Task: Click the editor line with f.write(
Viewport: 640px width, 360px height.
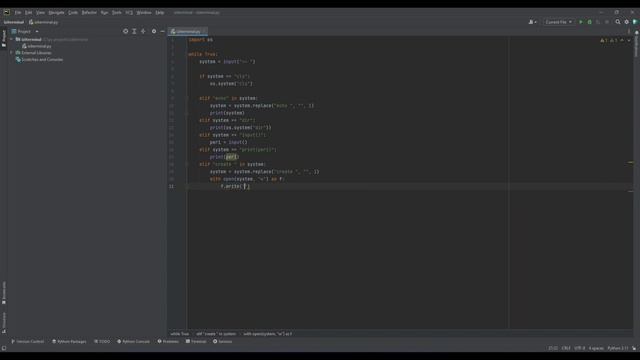Action: (x=235, y=187)
